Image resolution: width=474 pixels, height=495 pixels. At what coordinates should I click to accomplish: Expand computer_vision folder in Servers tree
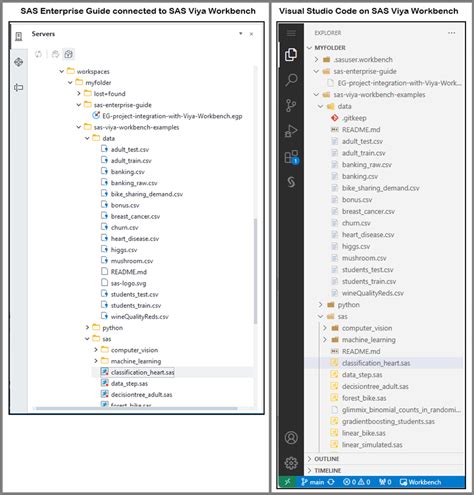pyautogui.click(x=96, y=350)
